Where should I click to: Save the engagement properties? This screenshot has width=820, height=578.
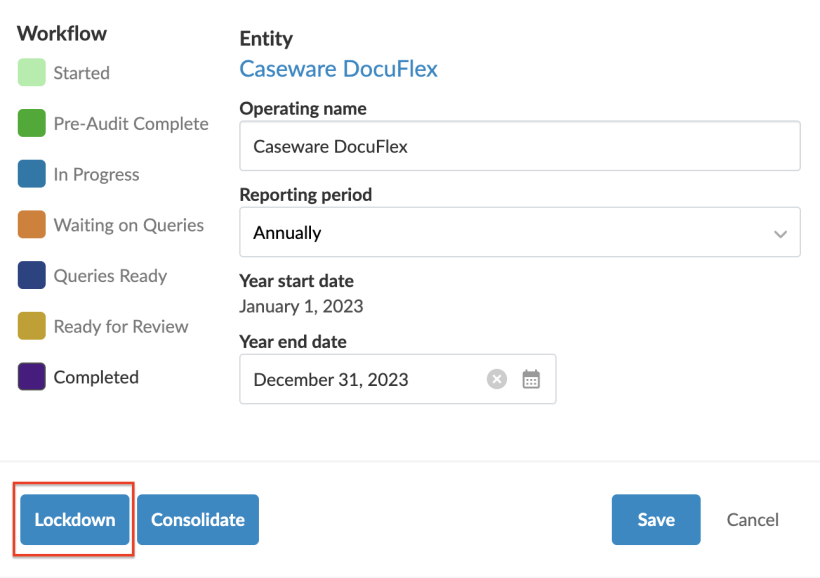coord(656,520)
